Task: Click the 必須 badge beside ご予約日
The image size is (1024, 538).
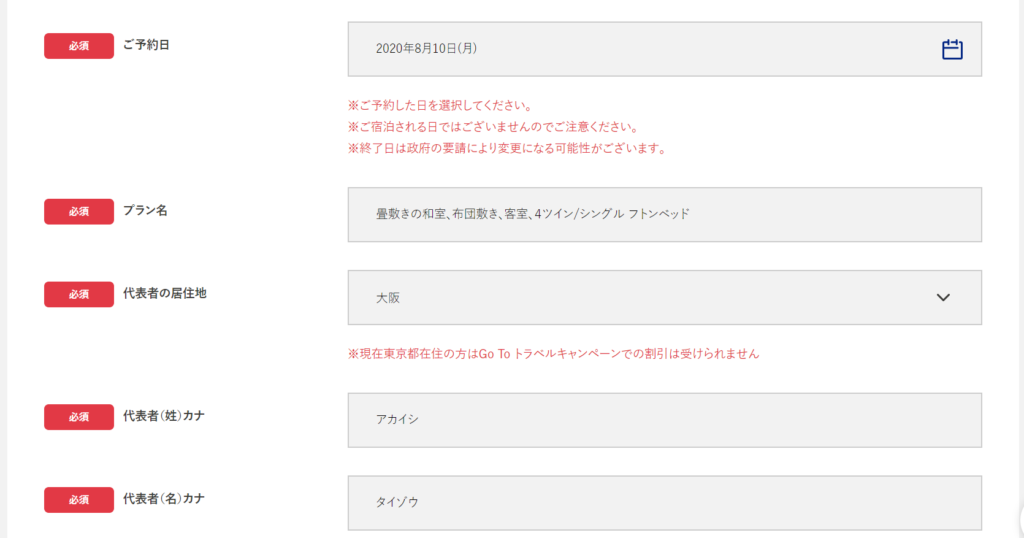Action: pos(79,46)
